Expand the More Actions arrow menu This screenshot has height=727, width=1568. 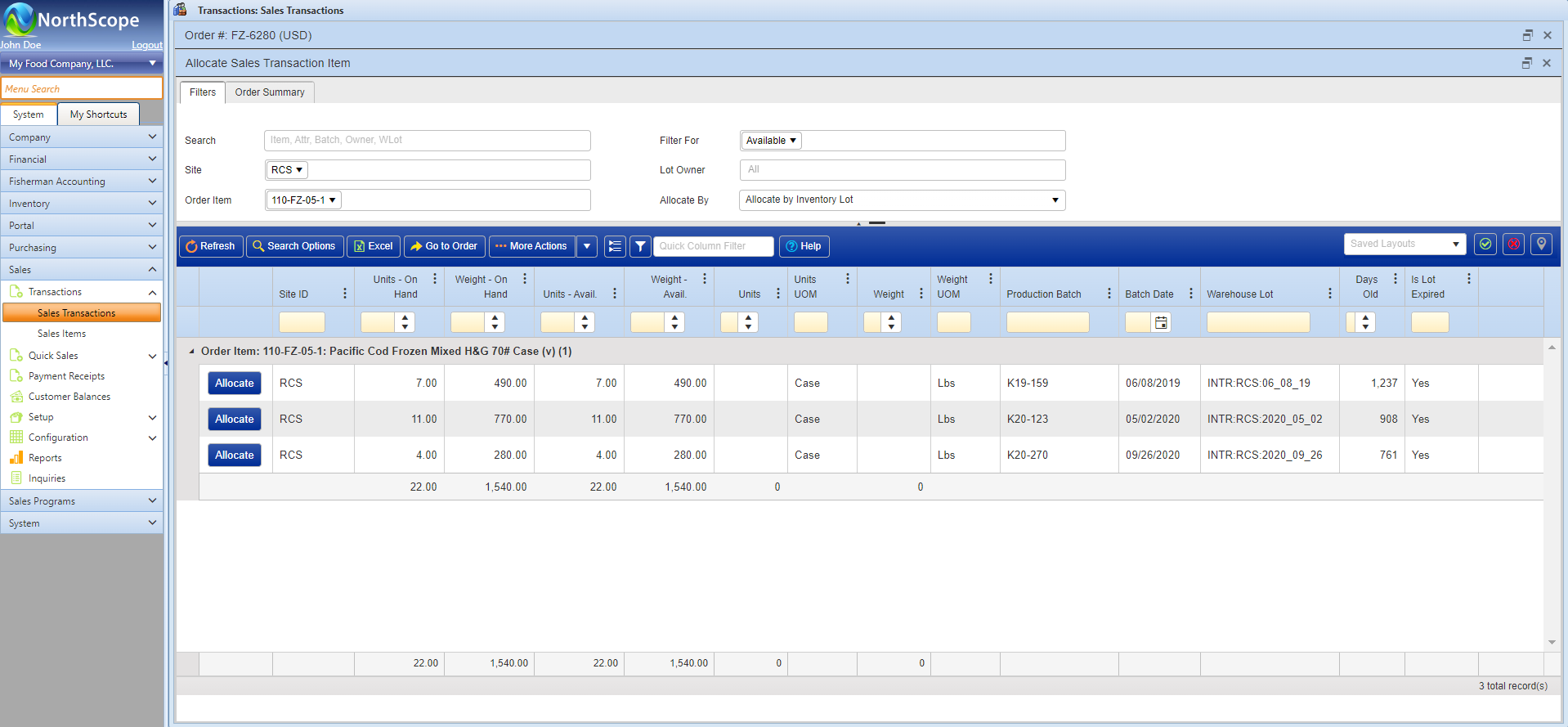point(587,246)
